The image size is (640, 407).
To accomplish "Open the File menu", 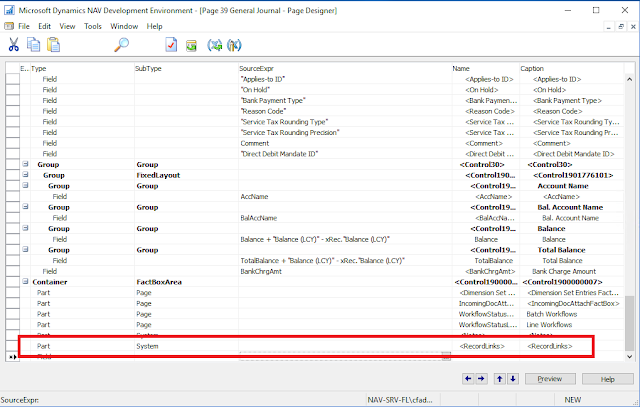I will [24, 26].
